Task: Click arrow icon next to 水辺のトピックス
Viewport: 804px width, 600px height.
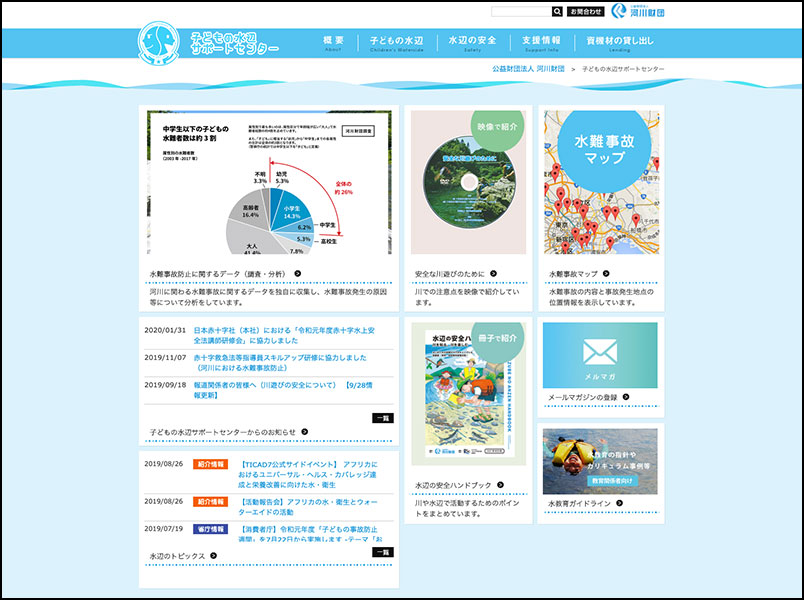Action: pyautogui.click(x=214, y=556)
